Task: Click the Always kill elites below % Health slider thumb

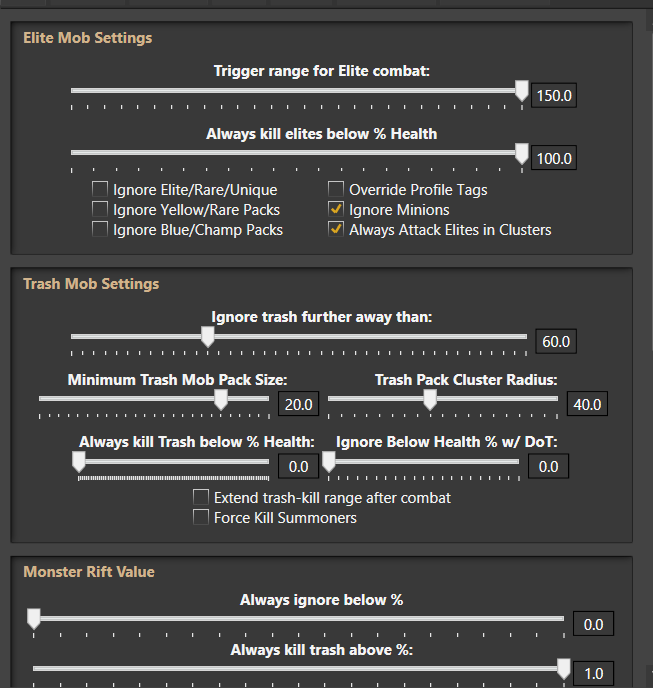Action: click(x=521, y=153)
